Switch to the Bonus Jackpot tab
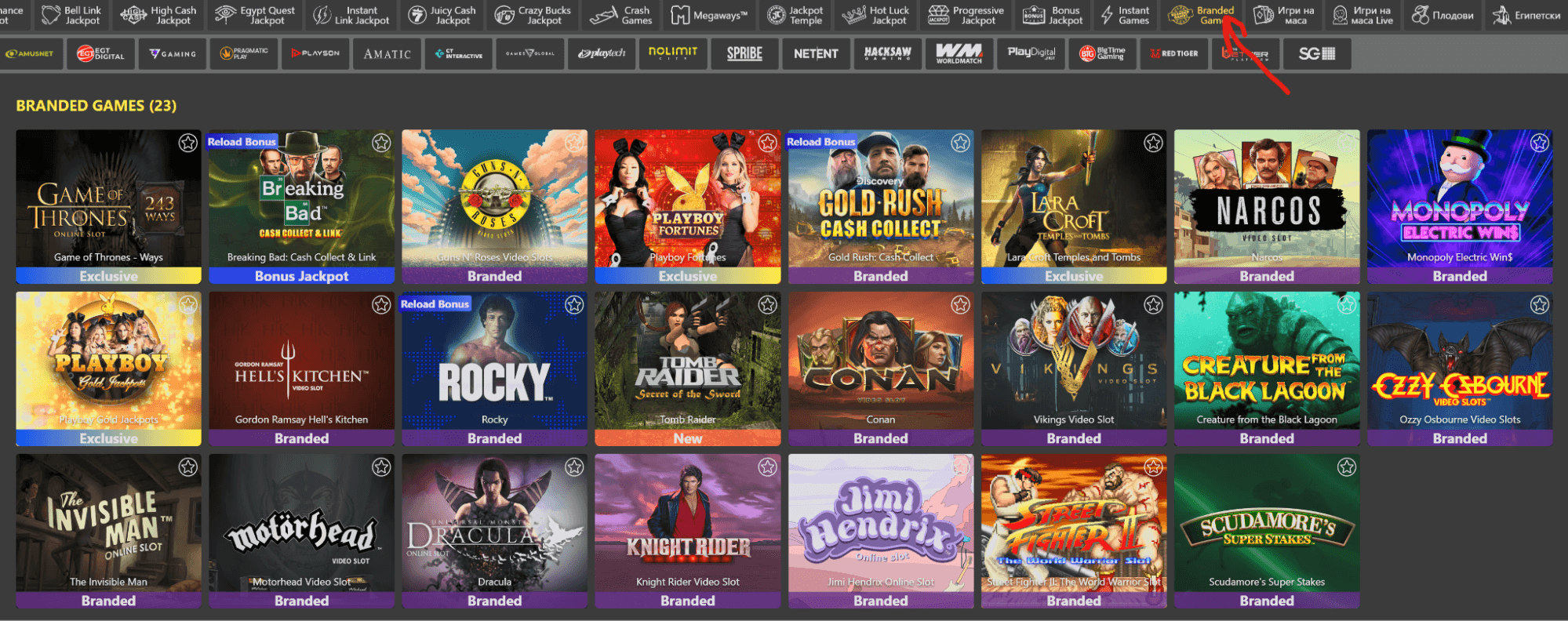Screen dimensions: 1568x621 (x=1053, y=15)
